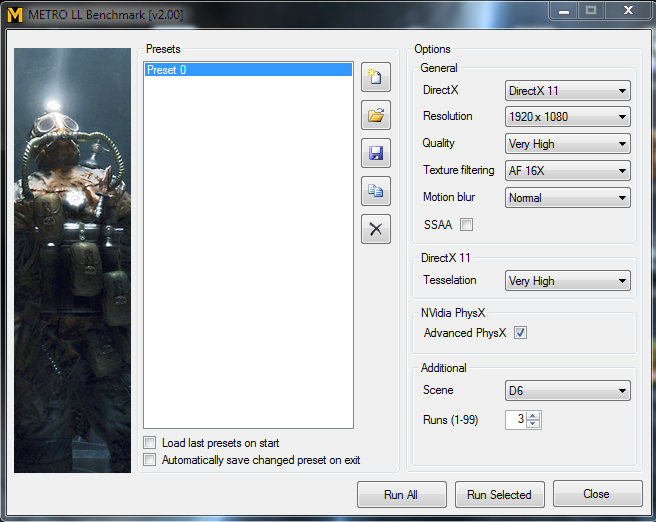Expand the Resolution 1920 x 1080 dropdown
The height and width of the screenshot is (522, 656).
(x=568, y=117)
